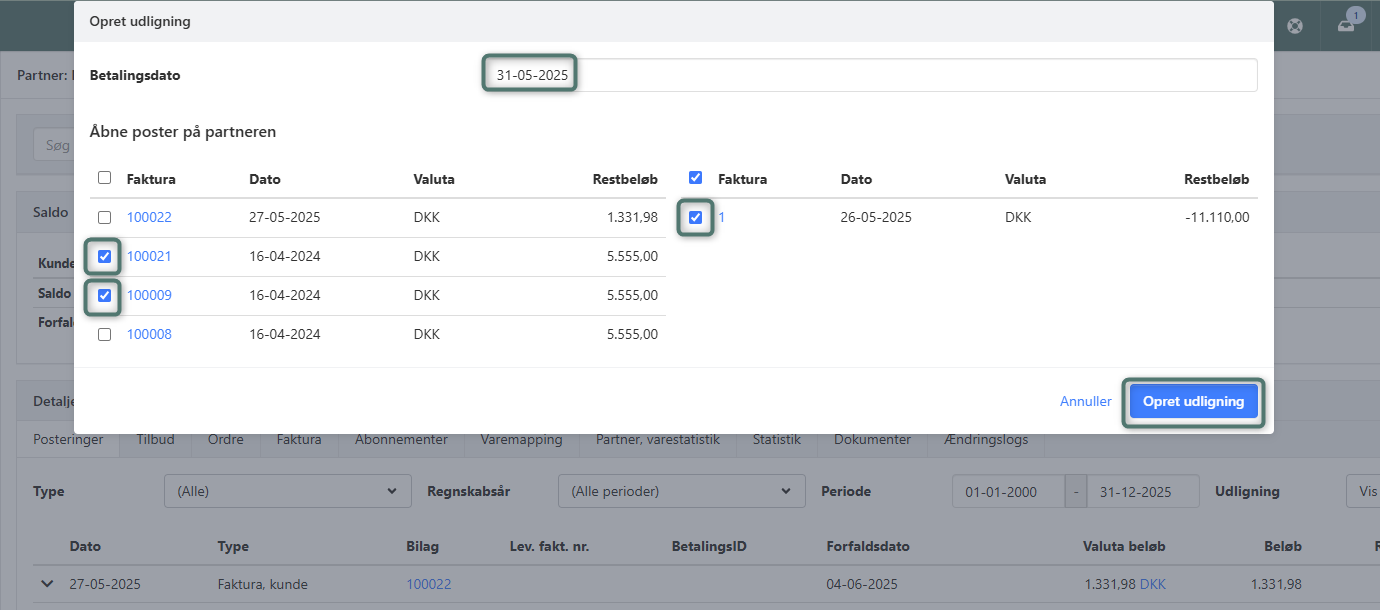Uncheck invoice 100021 in the open items list
This screenshot has height=610, width=1380.
103,256
